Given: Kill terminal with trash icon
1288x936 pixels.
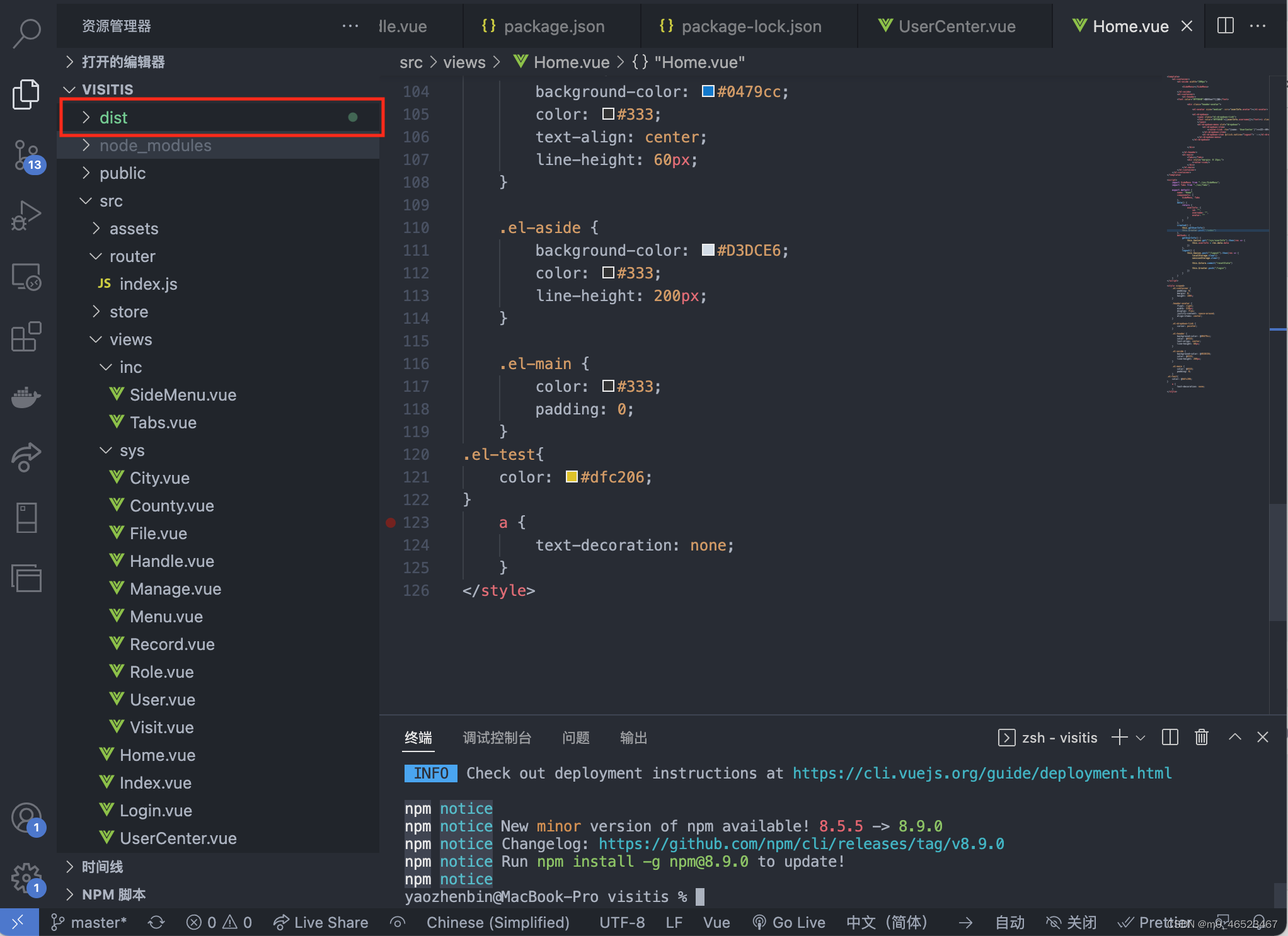Looking at the screenshot, I should [x=1201, y=737].
